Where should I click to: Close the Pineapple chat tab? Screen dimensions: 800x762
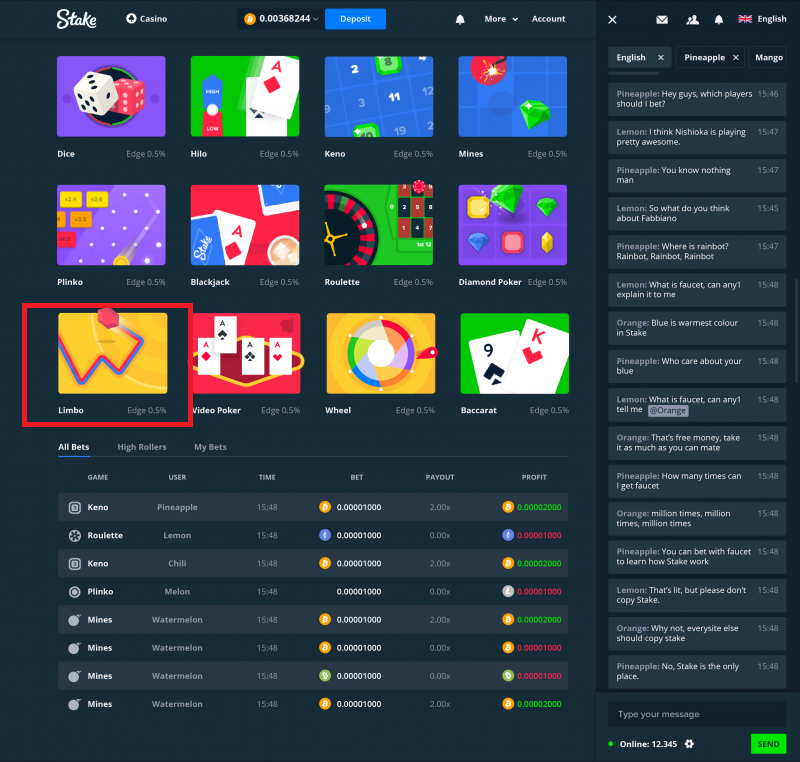coord(736,58)
